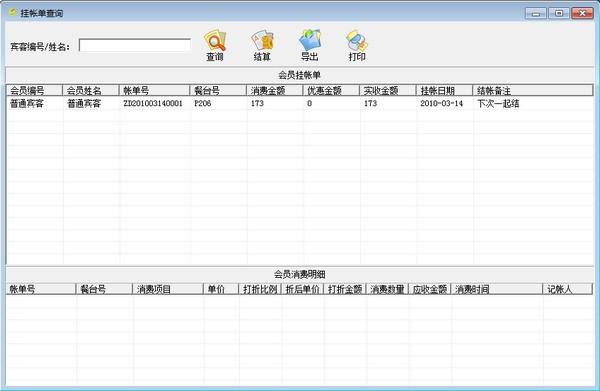
Task: Click 消费项目 column header
Action: coord(168,289)
